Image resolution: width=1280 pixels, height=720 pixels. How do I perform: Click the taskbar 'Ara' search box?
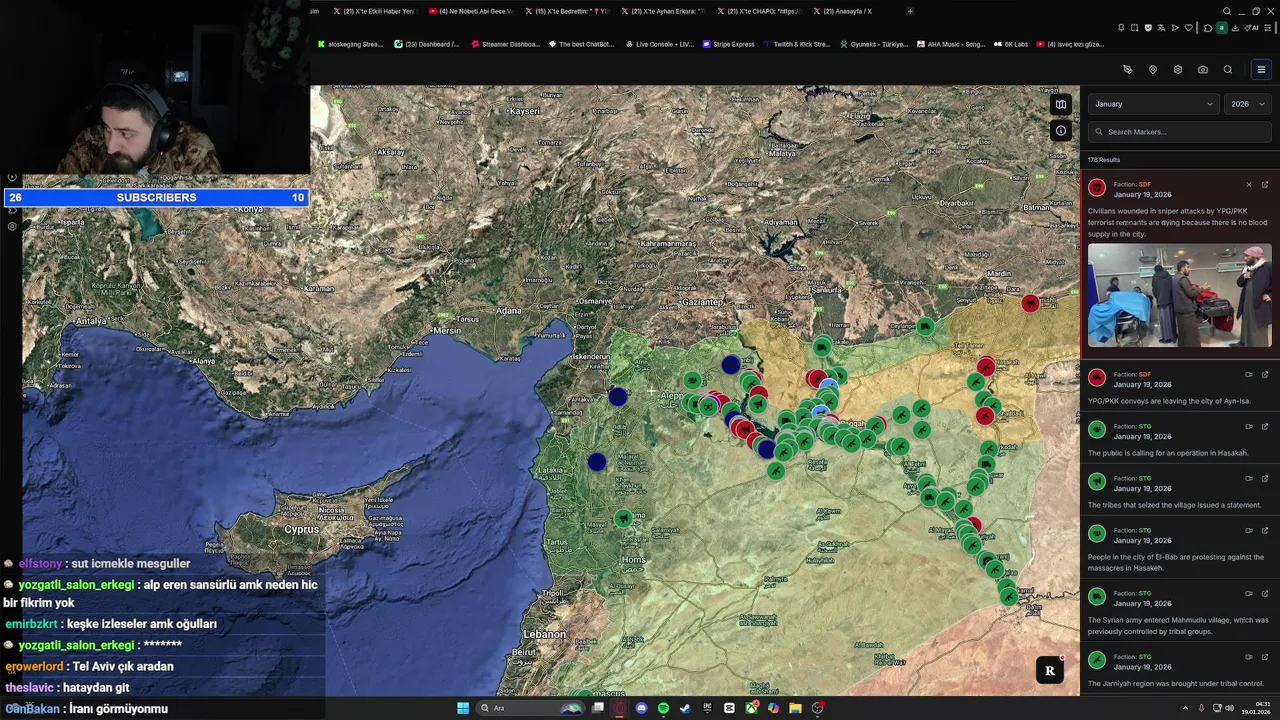531,708
